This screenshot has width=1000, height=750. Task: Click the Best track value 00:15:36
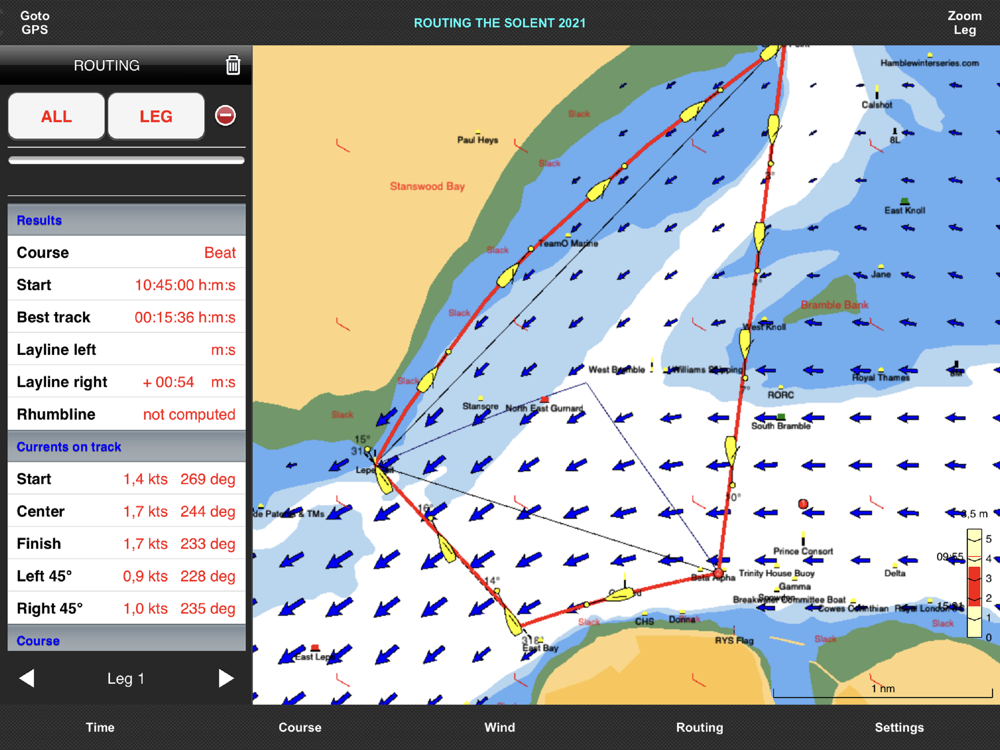click(185, 318)
